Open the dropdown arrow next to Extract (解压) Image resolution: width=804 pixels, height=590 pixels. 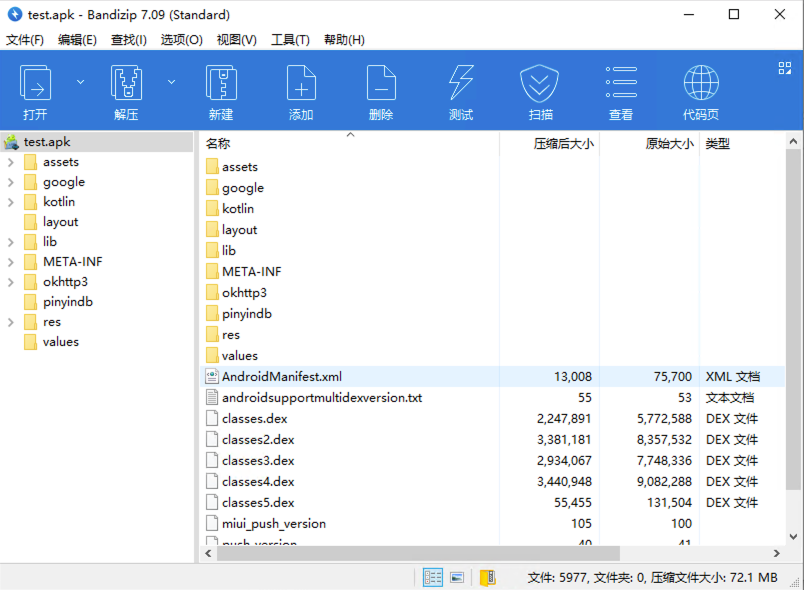click(172, 82)
